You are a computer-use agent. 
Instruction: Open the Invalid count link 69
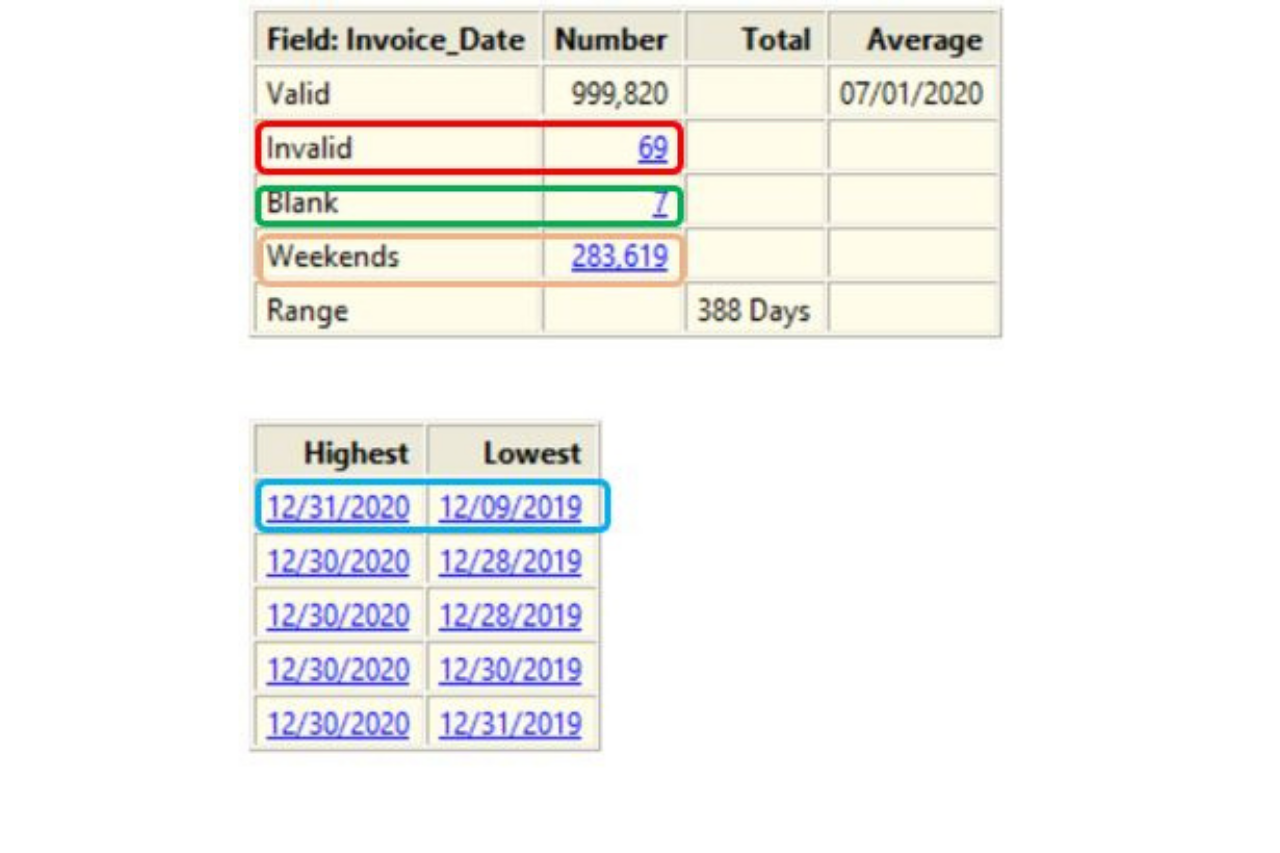pyautogui.click(x=652, y=149)
